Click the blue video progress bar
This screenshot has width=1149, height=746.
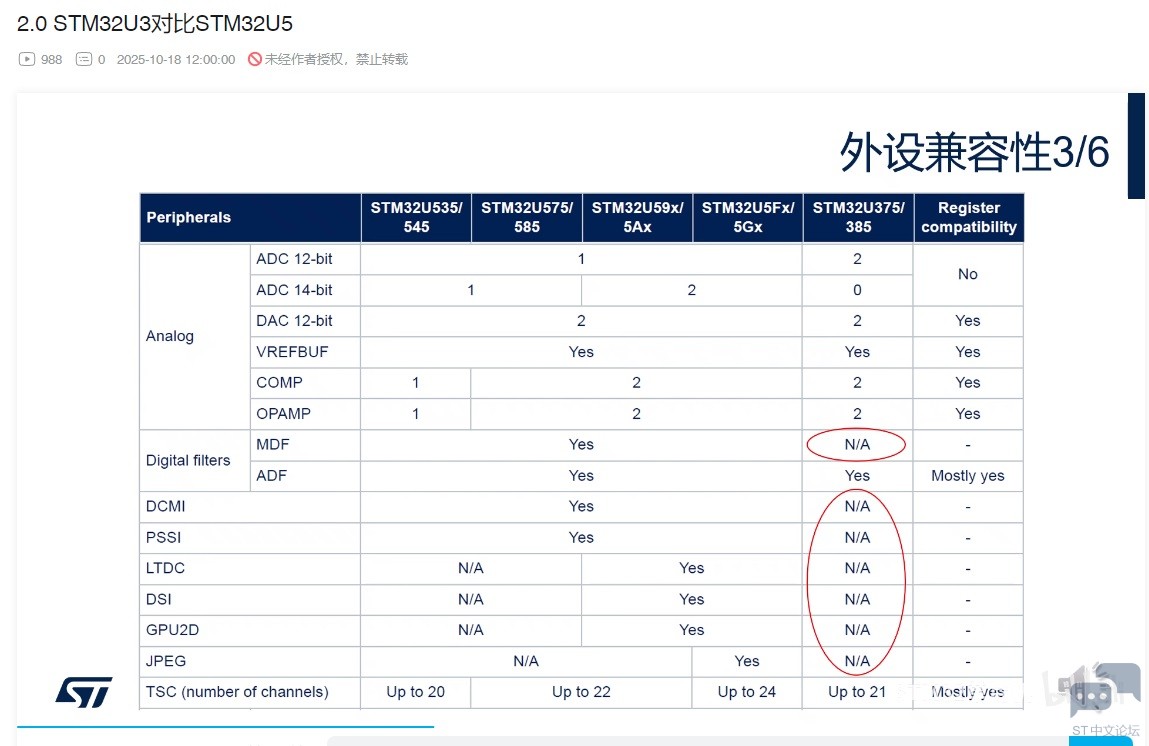pos(225,727)
